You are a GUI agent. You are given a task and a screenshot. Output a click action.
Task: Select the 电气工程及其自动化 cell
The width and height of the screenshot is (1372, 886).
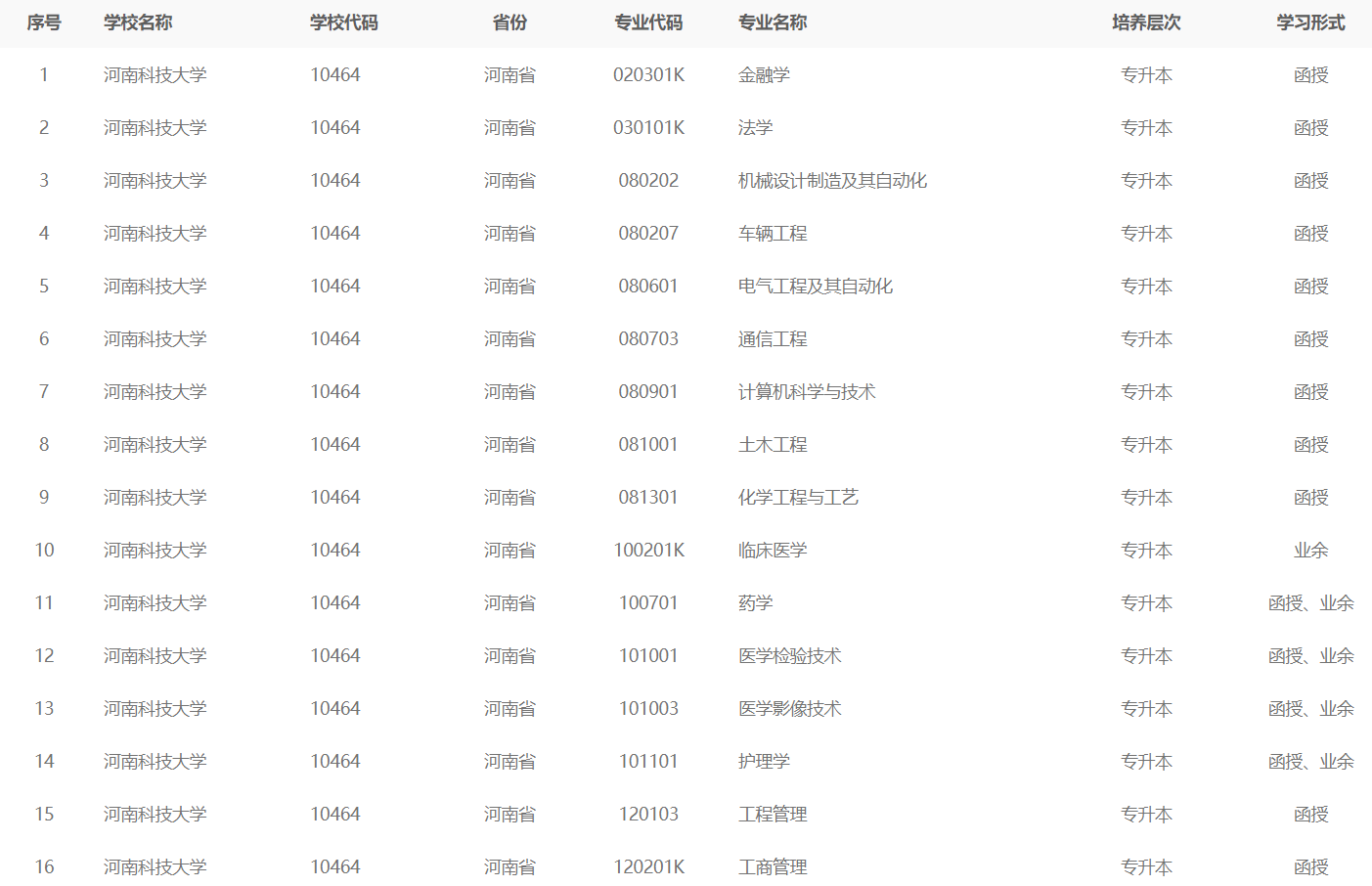816,287
